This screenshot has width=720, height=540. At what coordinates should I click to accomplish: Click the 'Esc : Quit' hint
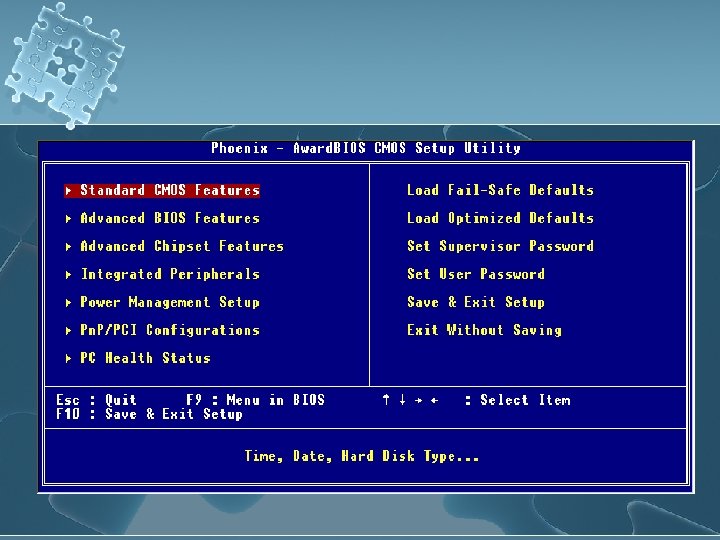pos(96,400)
